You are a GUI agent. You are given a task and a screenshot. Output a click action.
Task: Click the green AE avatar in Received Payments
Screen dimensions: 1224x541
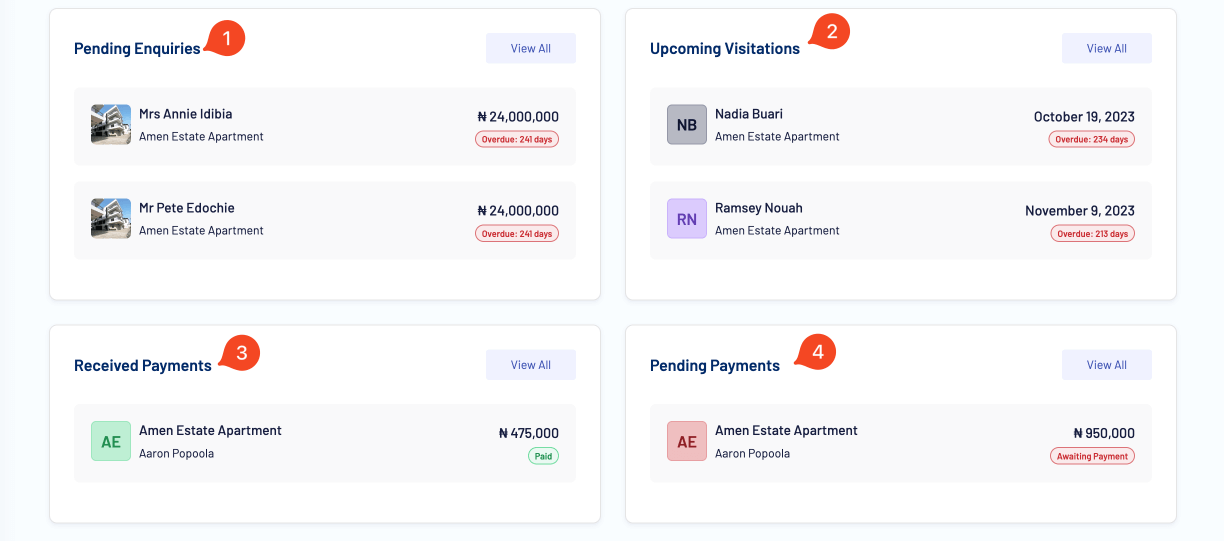tap(111, 441)
